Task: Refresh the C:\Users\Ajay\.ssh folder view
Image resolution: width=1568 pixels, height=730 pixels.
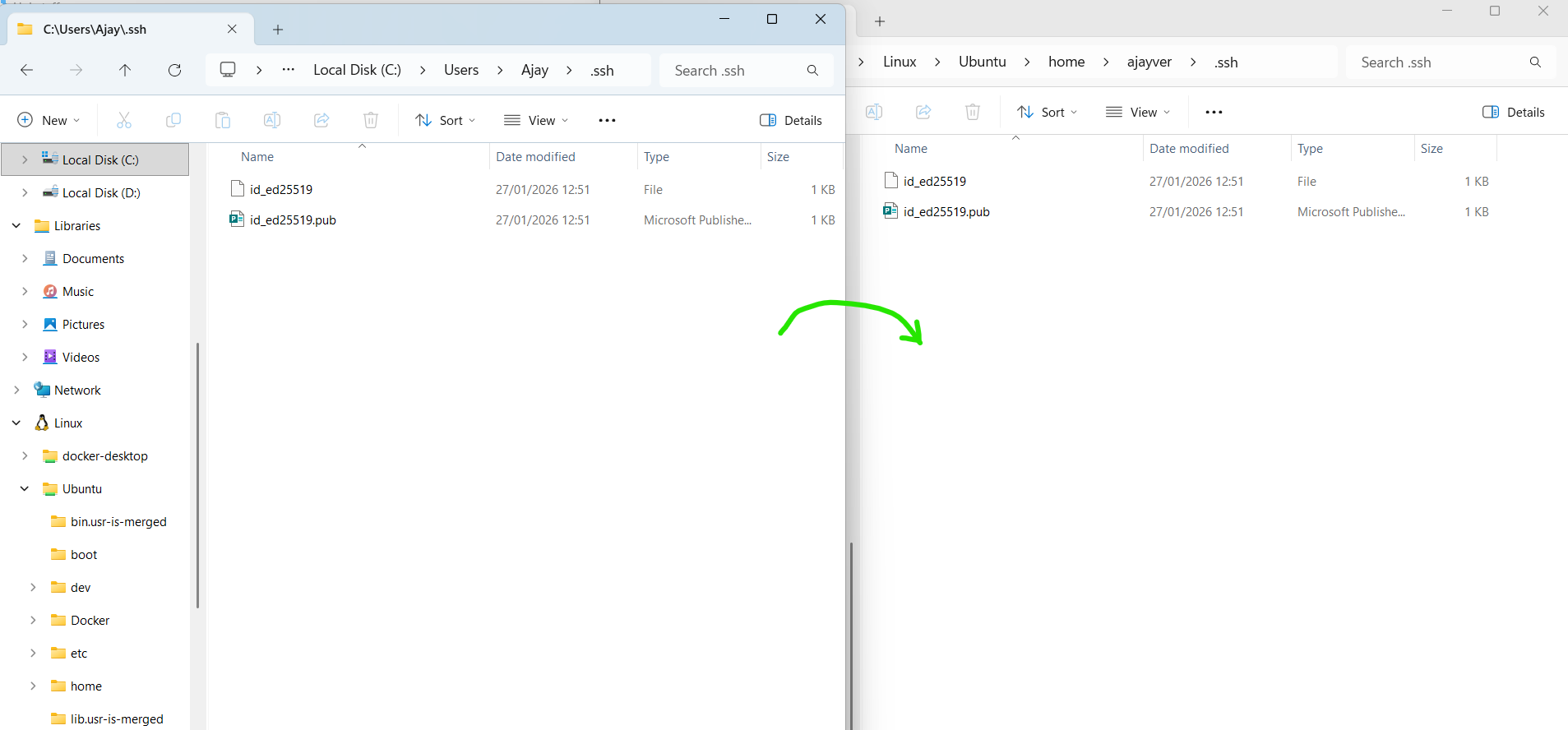Action: (174, 71)
